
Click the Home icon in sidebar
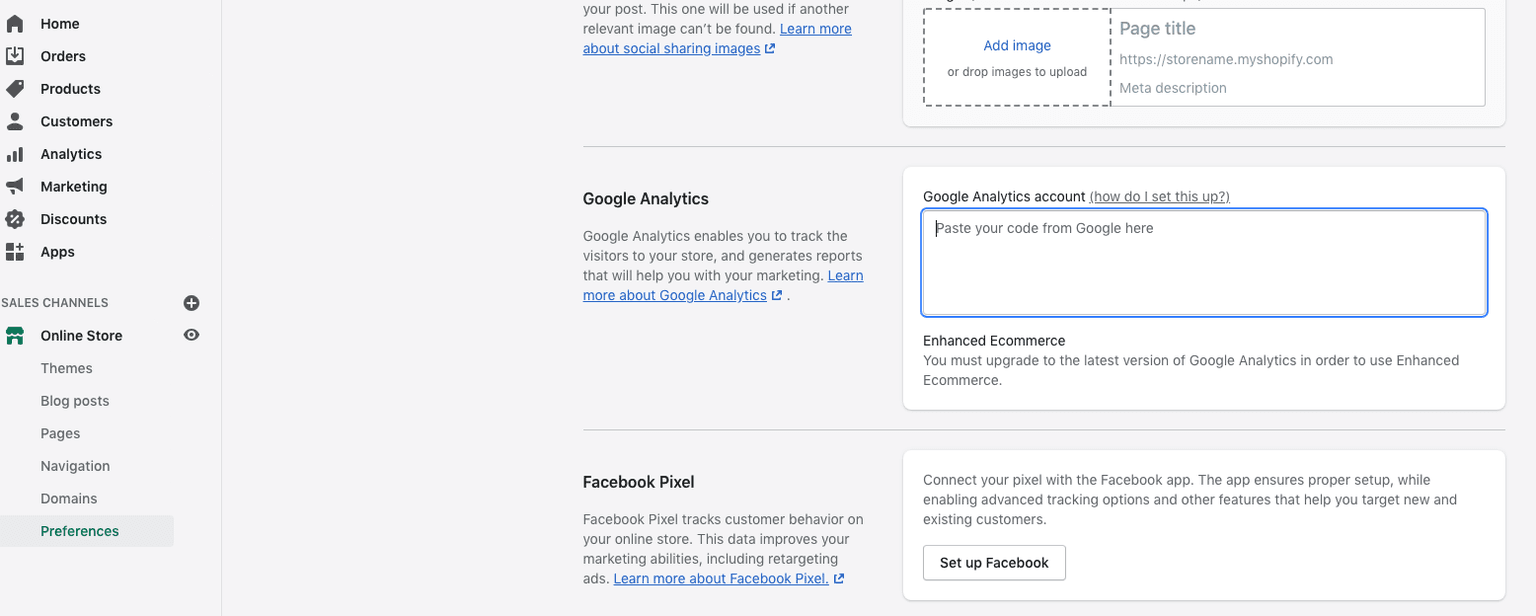15,23
